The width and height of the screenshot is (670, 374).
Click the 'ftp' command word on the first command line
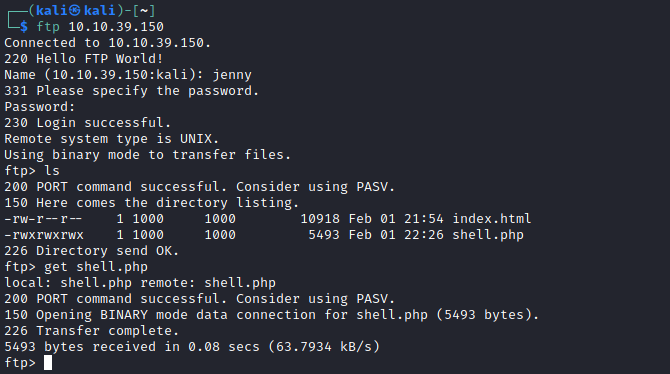click(x=48, y=27)
